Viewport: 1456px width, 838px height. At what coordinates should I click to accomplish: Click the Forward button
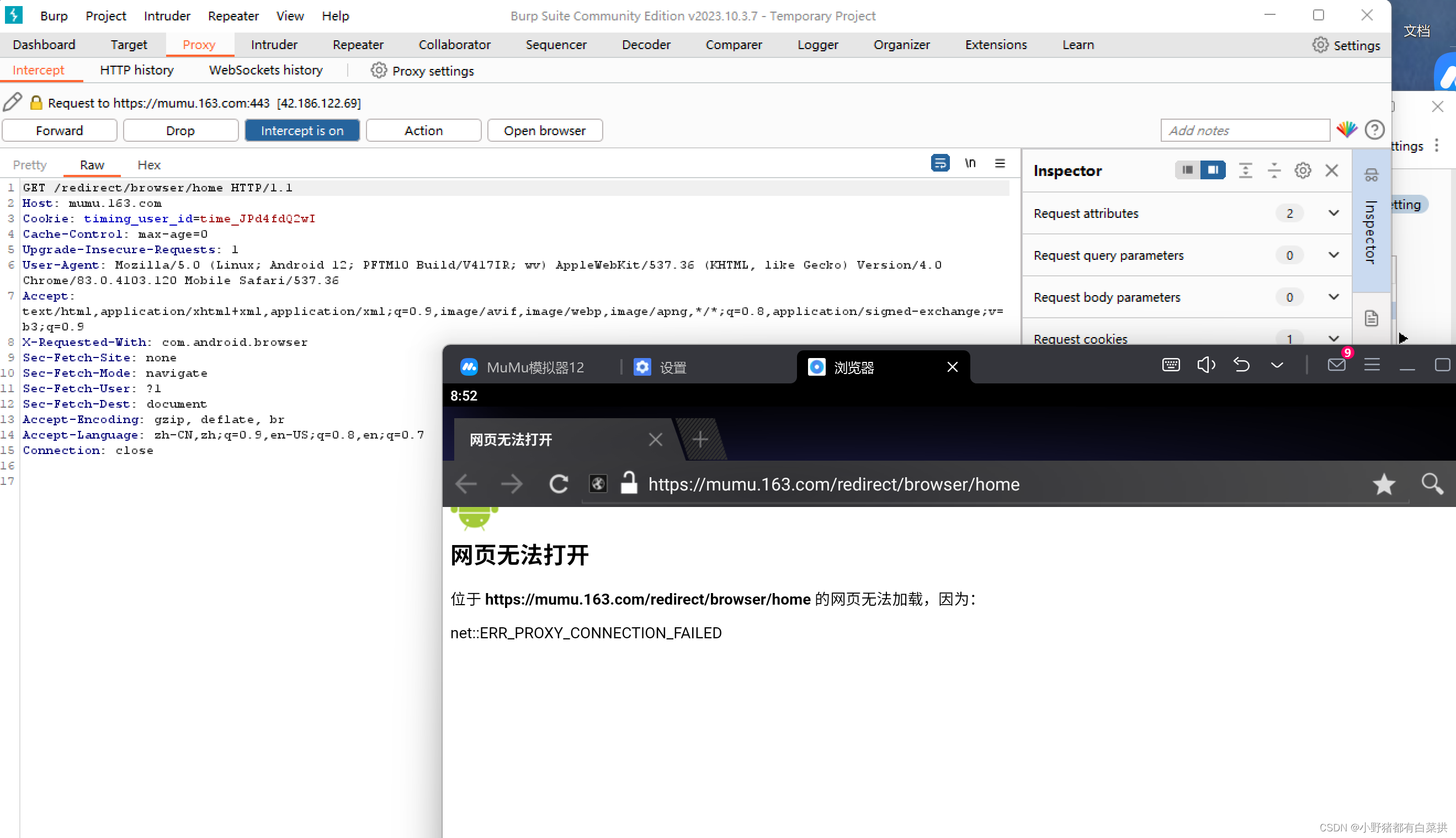pos(59,131)
